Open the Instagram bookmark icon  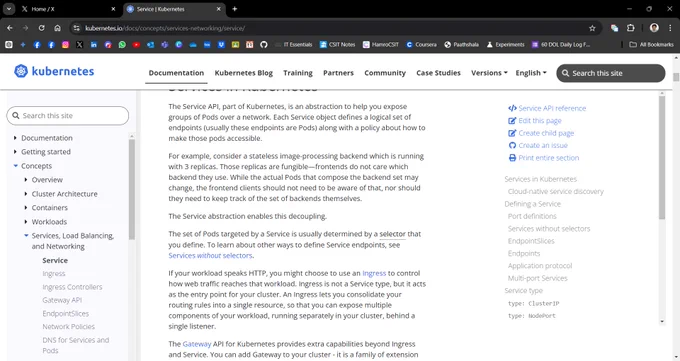(x=65, y=45)
